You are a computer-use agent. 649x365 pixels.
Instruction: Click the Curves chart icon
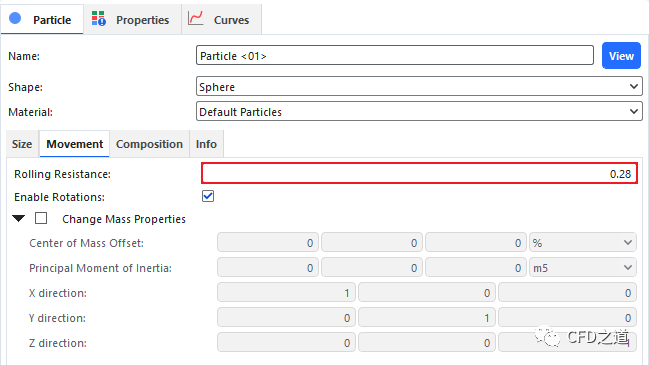click(x=195, y=18)
